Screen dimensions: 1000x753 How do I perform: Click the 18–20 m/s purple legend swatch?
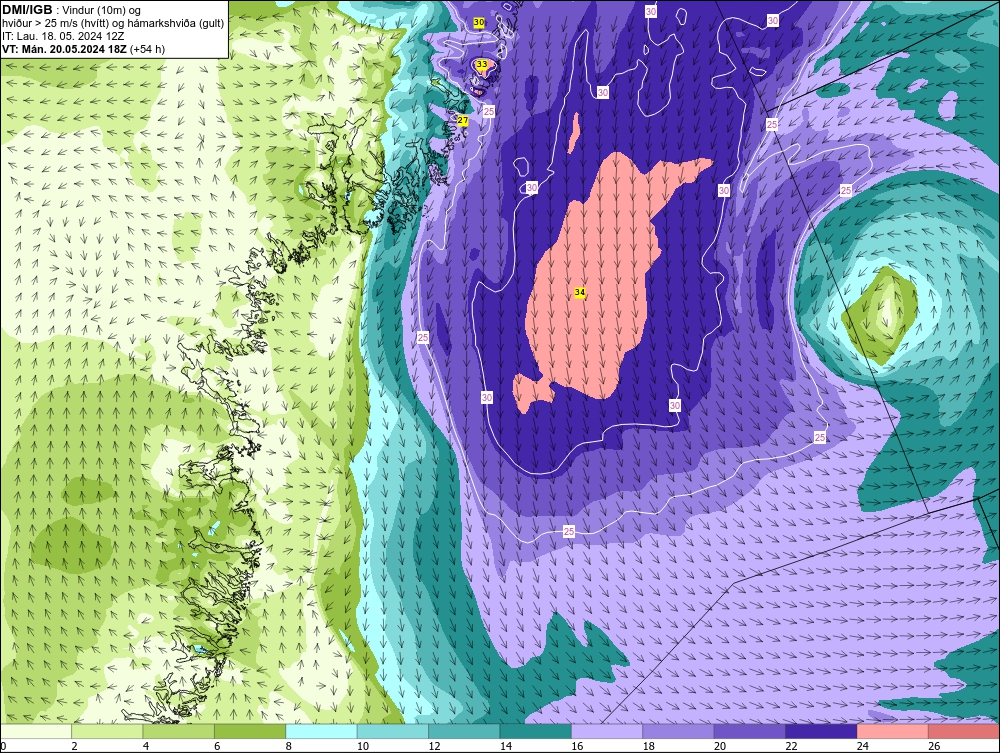(679, 731)
